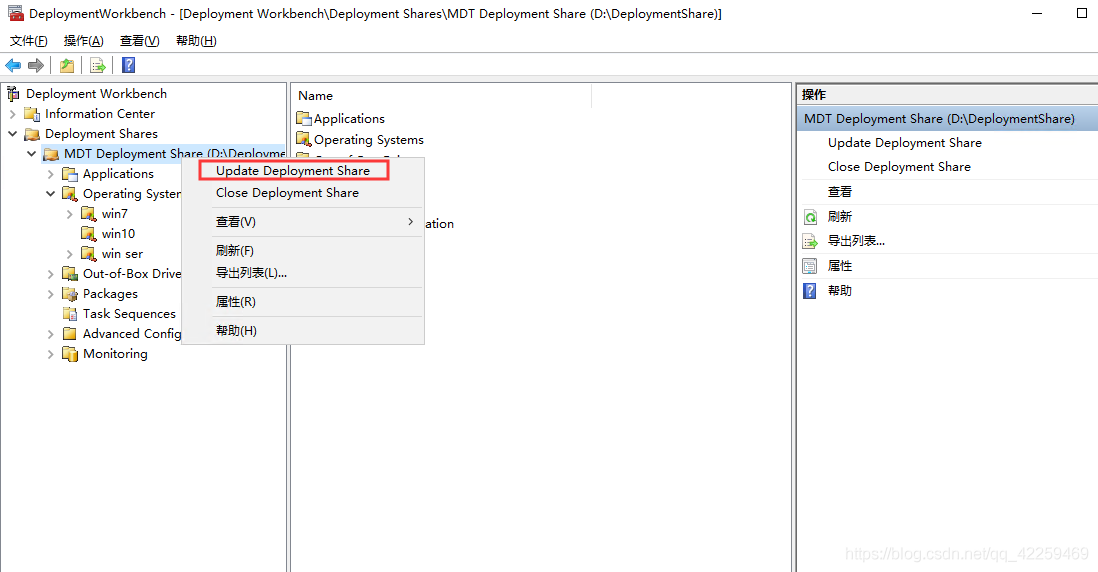This screenshot has height=572, width=1098.
Task: Select Update Deployment Share in context menu
Action: [x=293, y=171]
